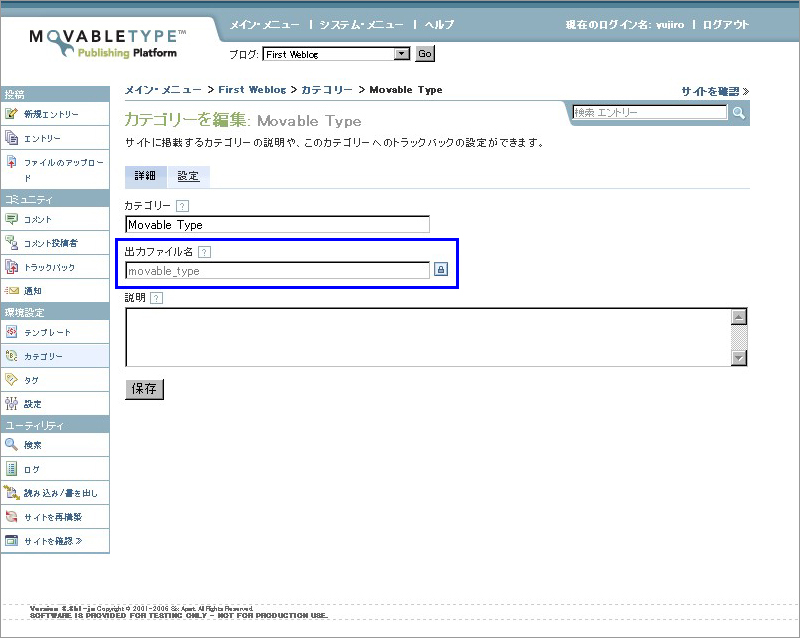Click the new entry (新規エントリー) sidebar icon
800x638 pixels.
[x=12, y=114]
